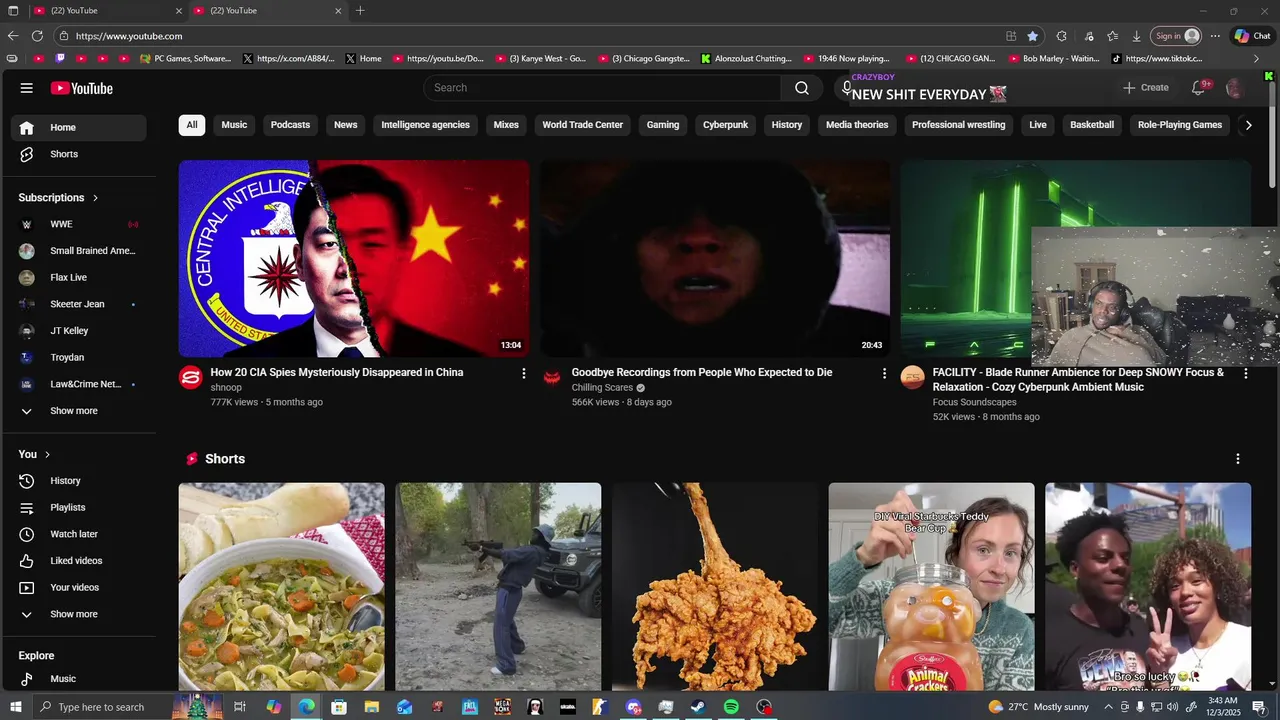Select the Mixes filter chip
This screenshot has width=1280, height=720.
coord(506,125)
